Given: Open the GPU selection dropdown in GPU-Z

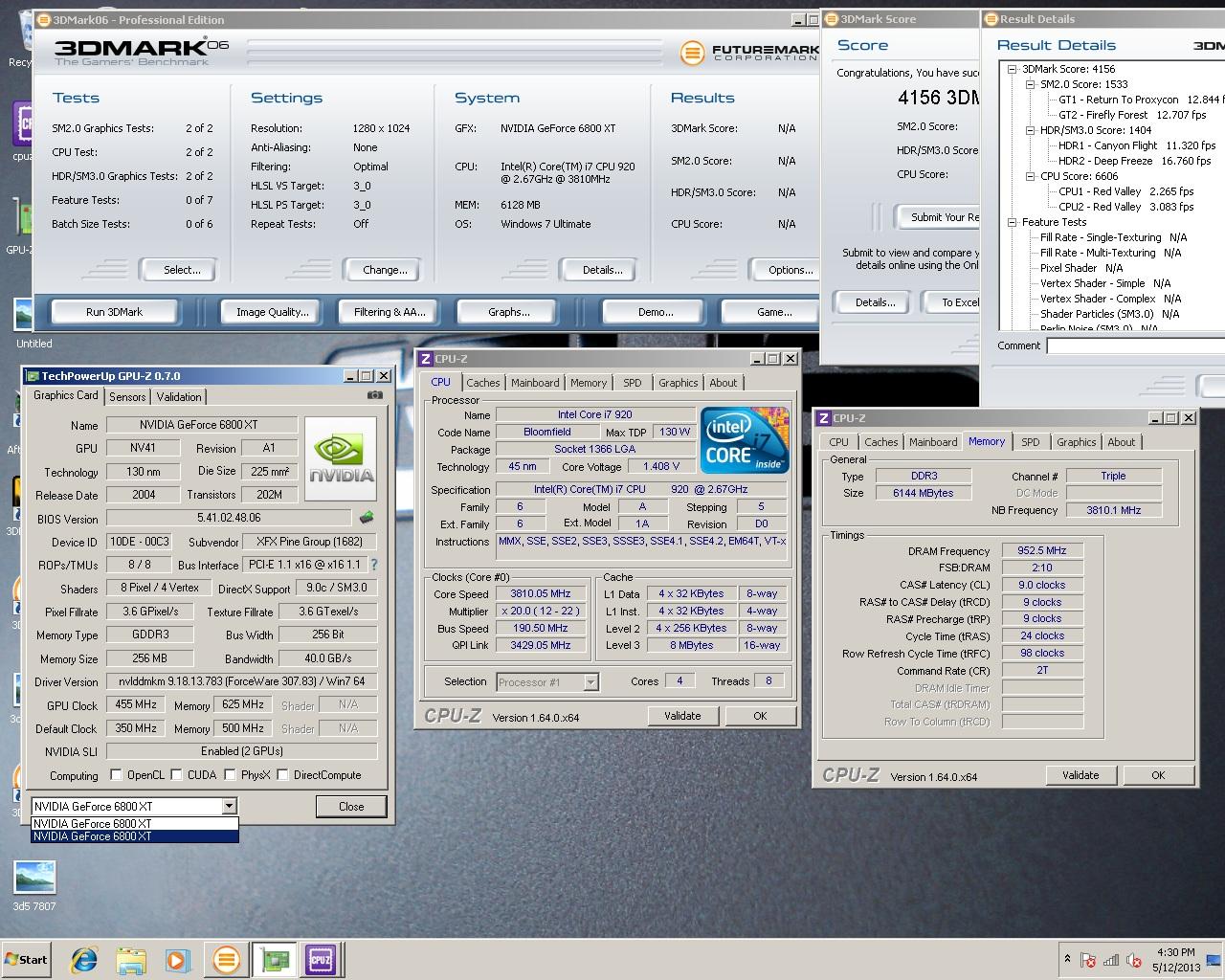Looking at the screenshot, I should pos(229,806).
